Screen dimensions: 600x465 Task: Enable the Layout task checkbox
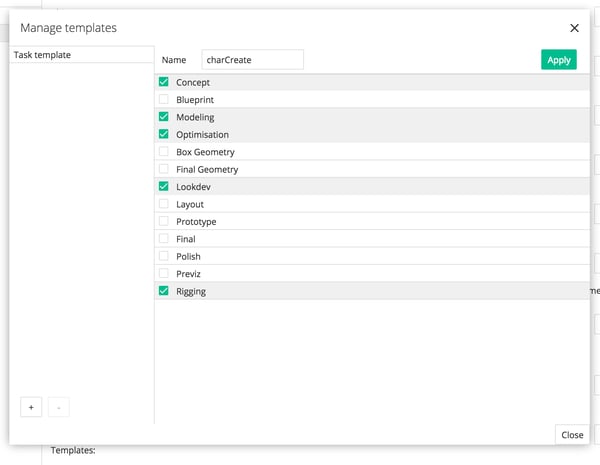164,204
